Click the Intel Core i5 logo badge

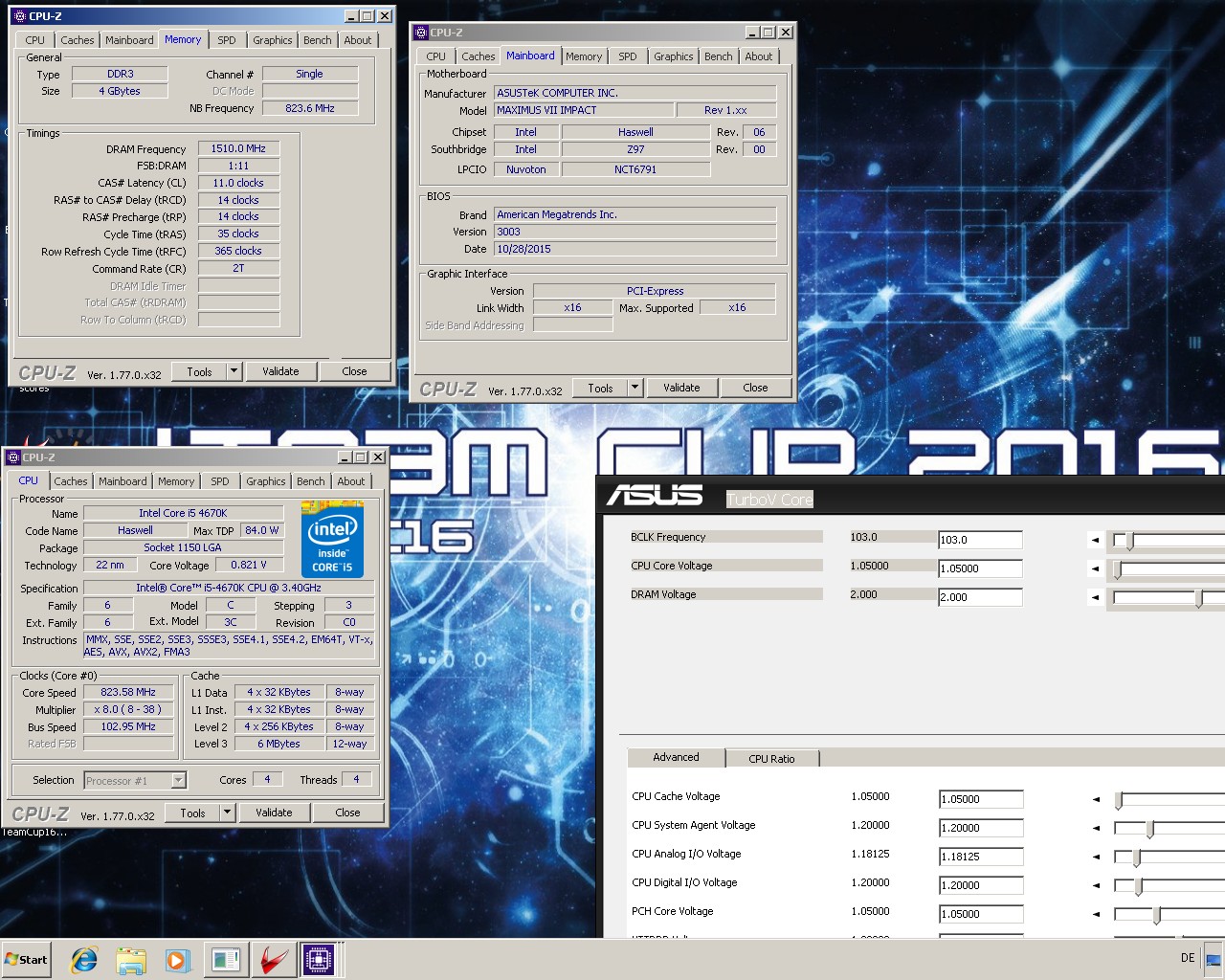(333, 538)
